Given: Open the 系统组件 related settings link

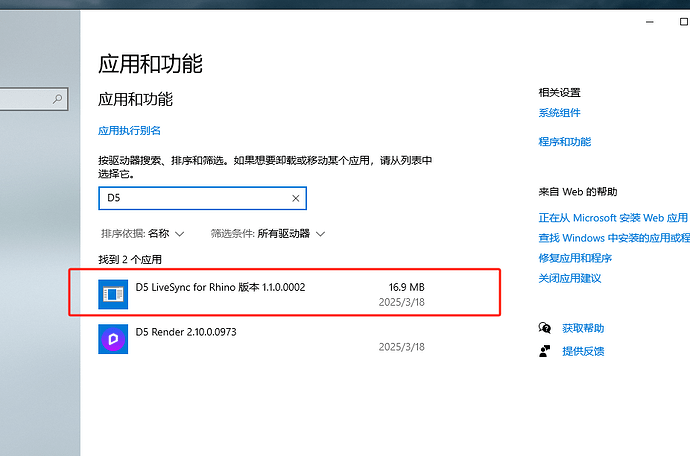Looking at the screenshot, I should coord(559,113).
